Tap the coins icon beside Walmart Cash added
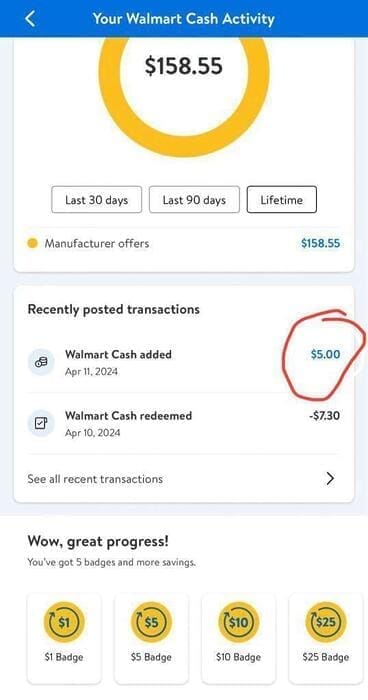The height and width of the screenshot is (700, 368). point(41,362)
